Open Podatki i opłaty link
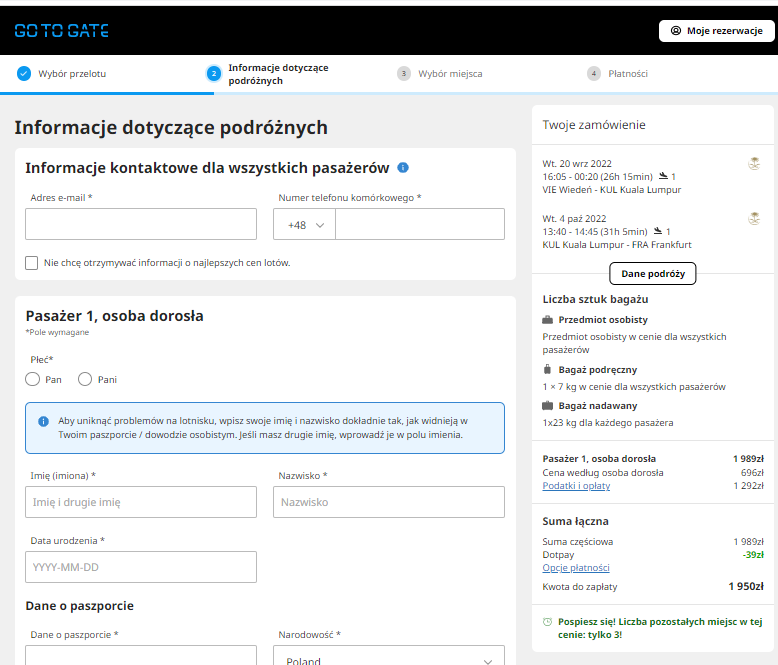 [x=576, y=485]
